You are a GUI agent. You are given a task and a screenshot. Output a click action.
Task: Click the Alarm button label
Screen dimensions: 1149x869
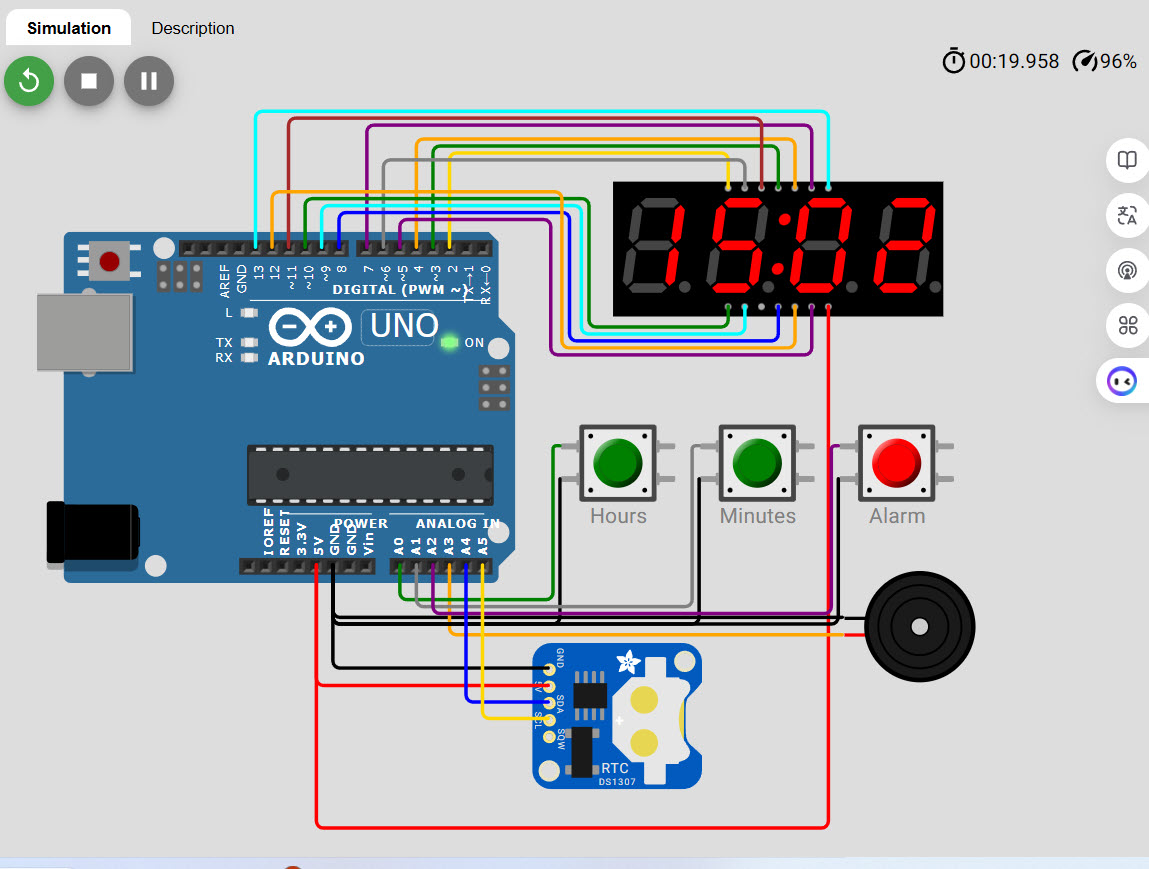point(897,516)
